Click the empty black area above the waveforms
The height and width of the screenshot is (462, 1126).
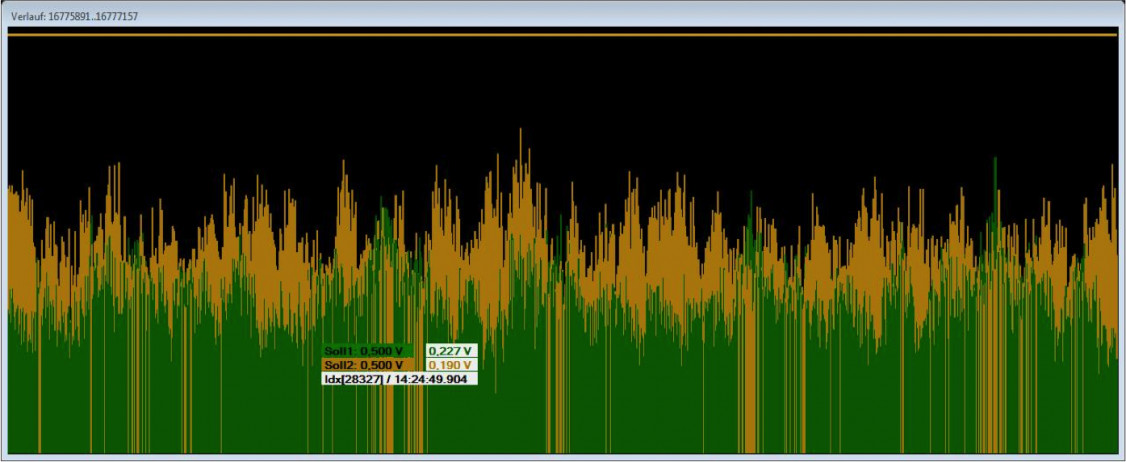point(560,90)
